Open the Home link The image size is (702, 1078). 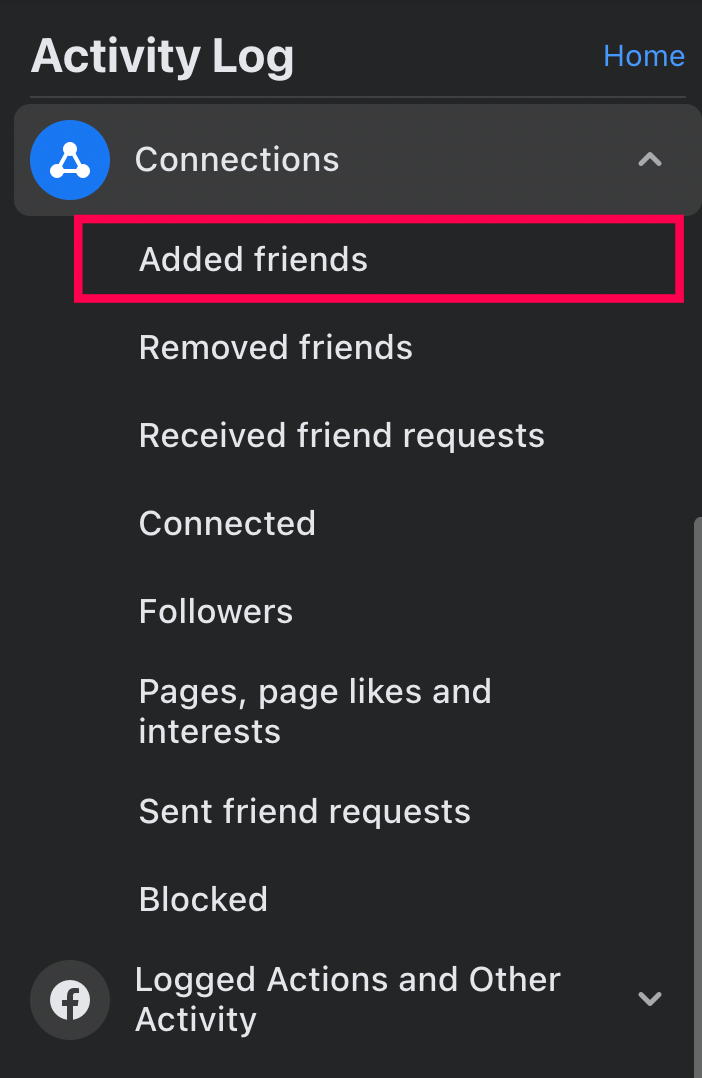644,56
